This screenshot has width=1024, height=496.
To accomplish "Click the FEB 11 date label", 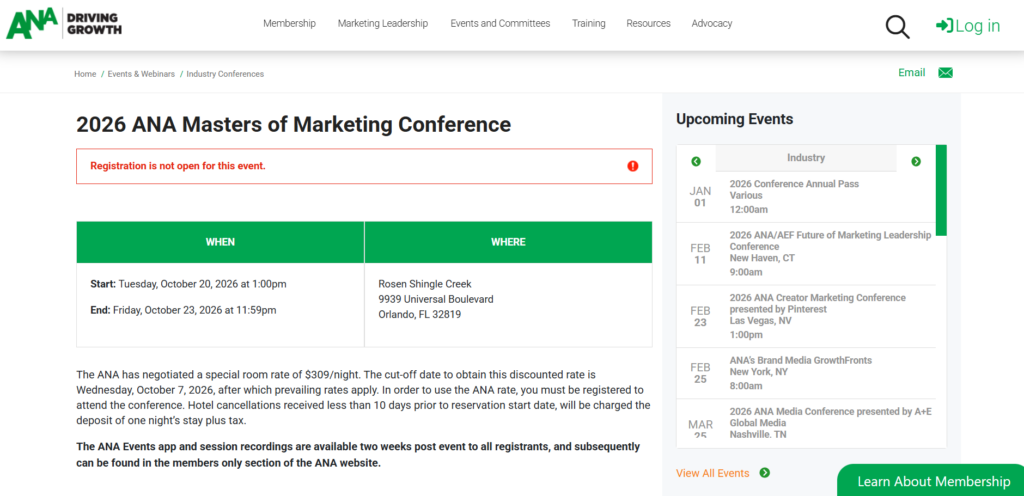I will click(x=700, y=254).
